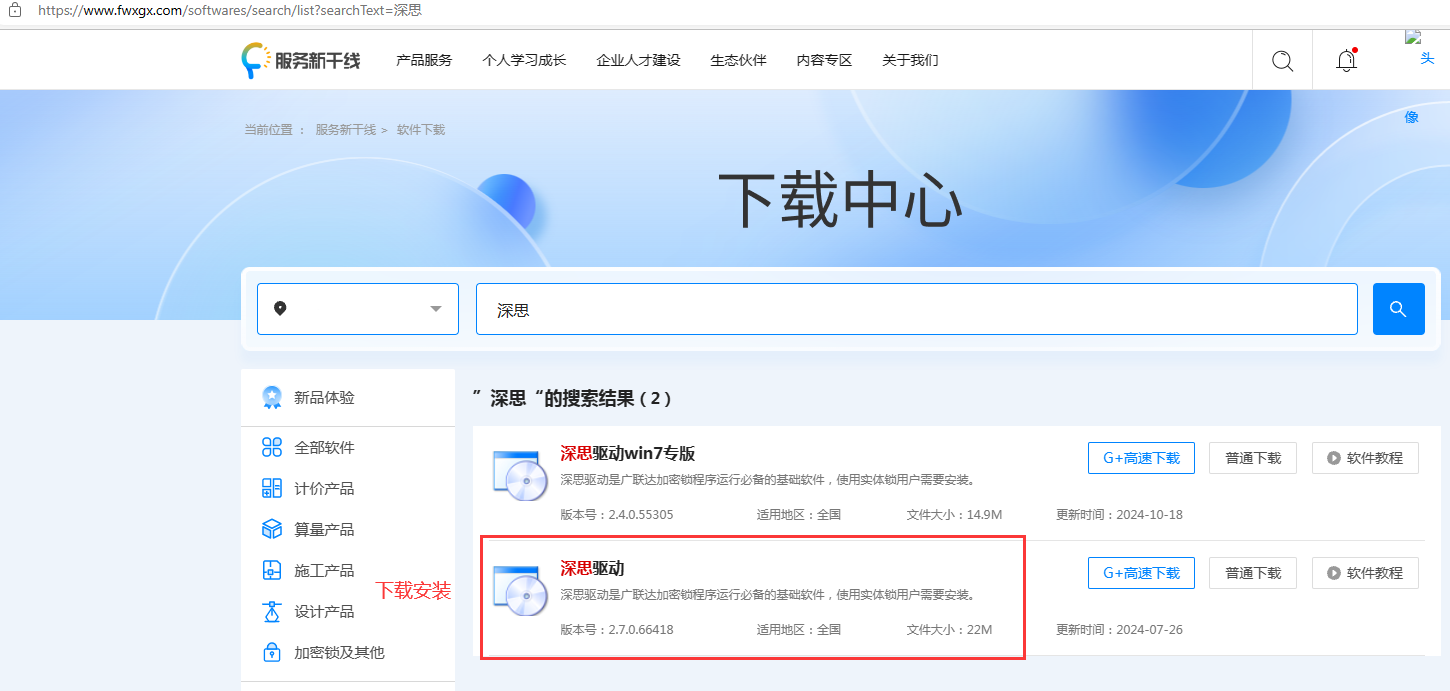The width and height of the screenshot is (1450, 691).
Task: Click the blue search button beside the search box
Action: [1398, 309]
